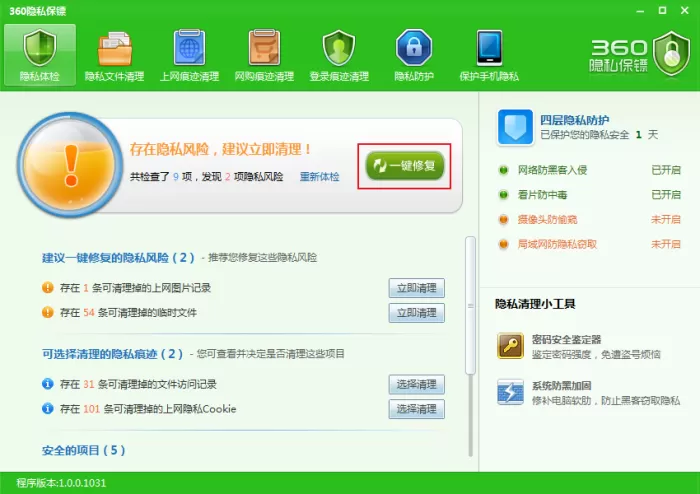Open the 系统防黑加固 lightning icon

[510, 392]
